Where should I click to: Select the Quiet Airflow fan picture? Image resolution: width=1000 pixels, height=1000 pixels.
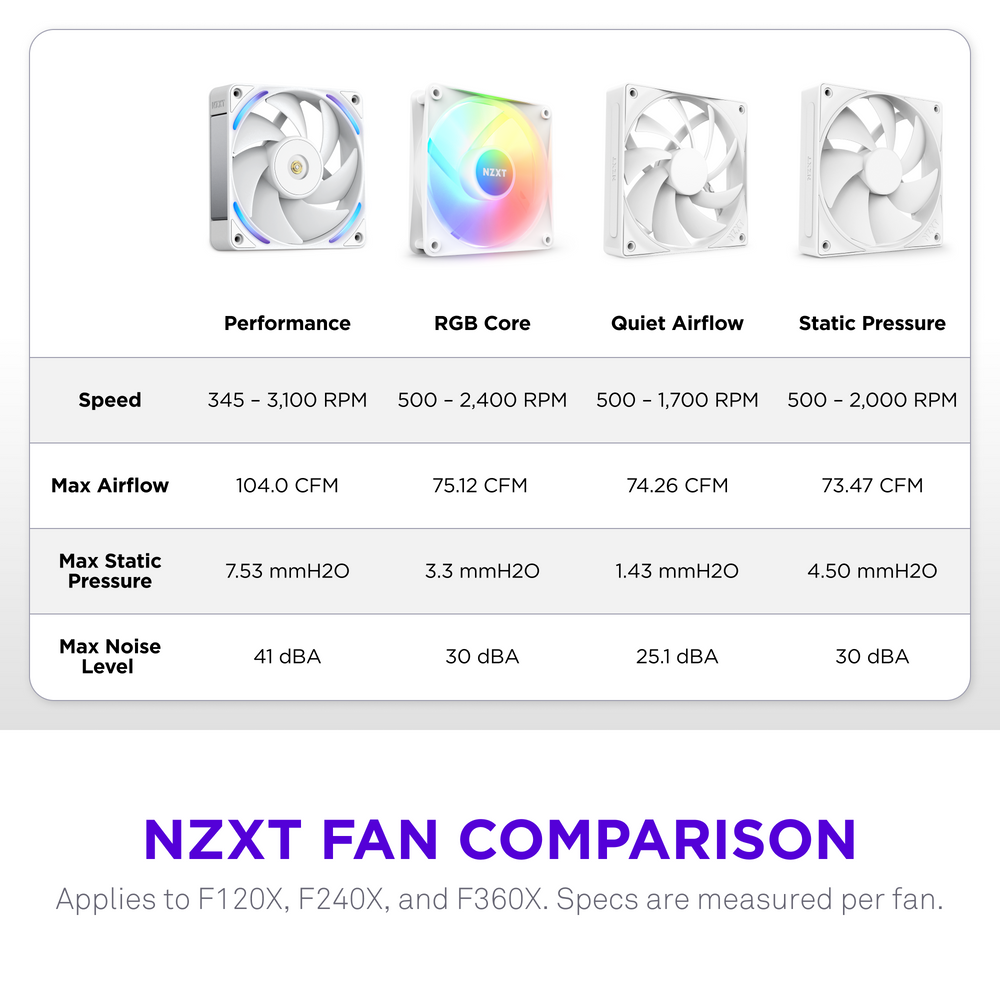point(677,170)
